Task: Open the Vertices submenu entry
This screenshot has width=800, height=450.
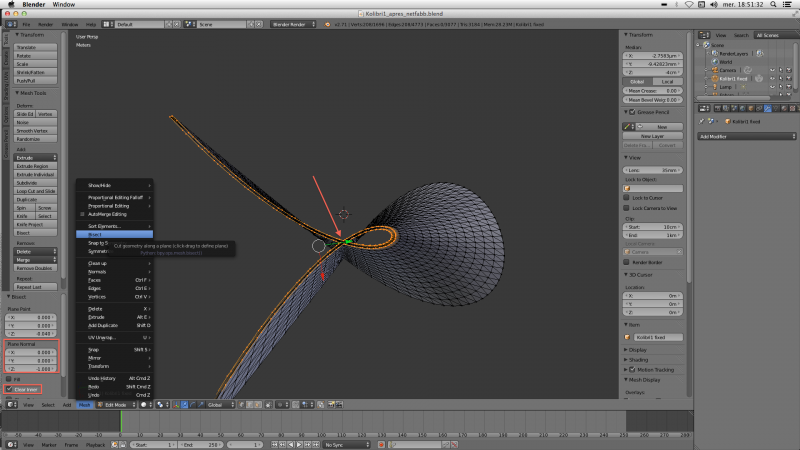Action: coord(114,296)
